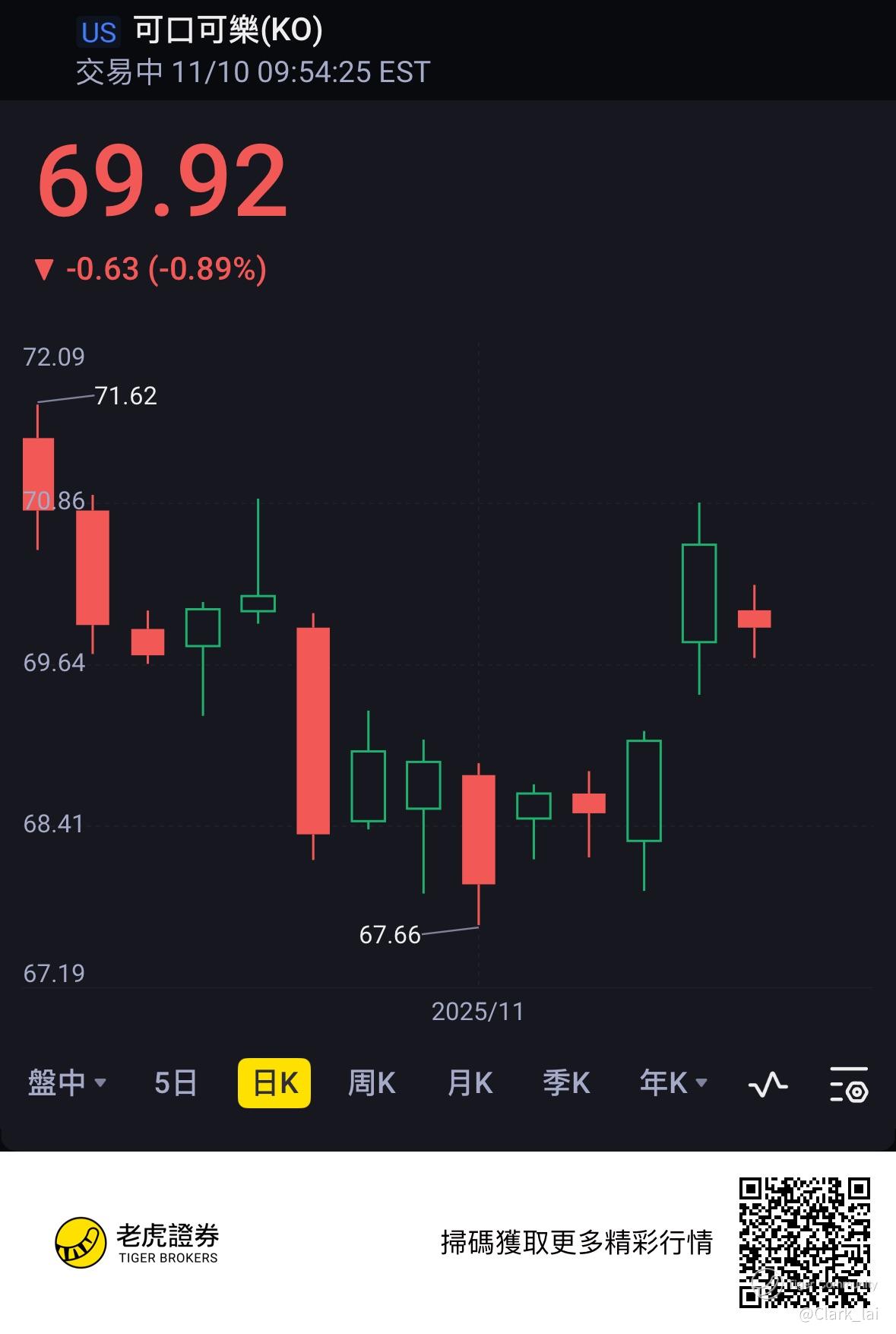Tap the 掃碼獲取更多精彩行情 banner text
The width and height of the screenshot is (896, 1334).
[577, 1242]
